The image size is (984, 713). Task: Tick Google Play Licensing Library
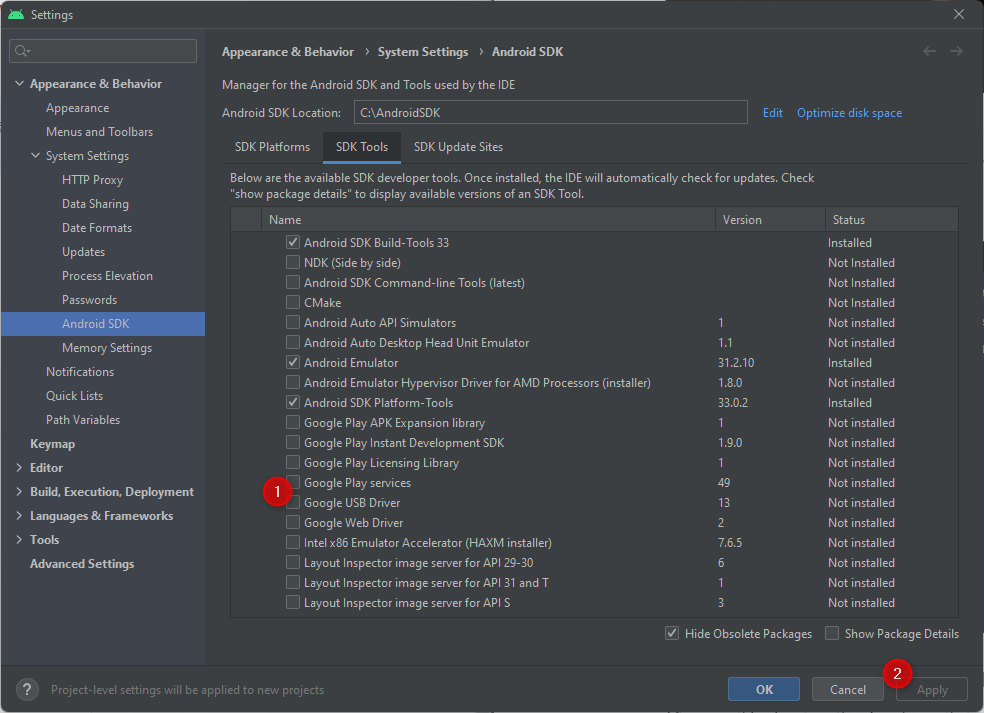[292, 462]
